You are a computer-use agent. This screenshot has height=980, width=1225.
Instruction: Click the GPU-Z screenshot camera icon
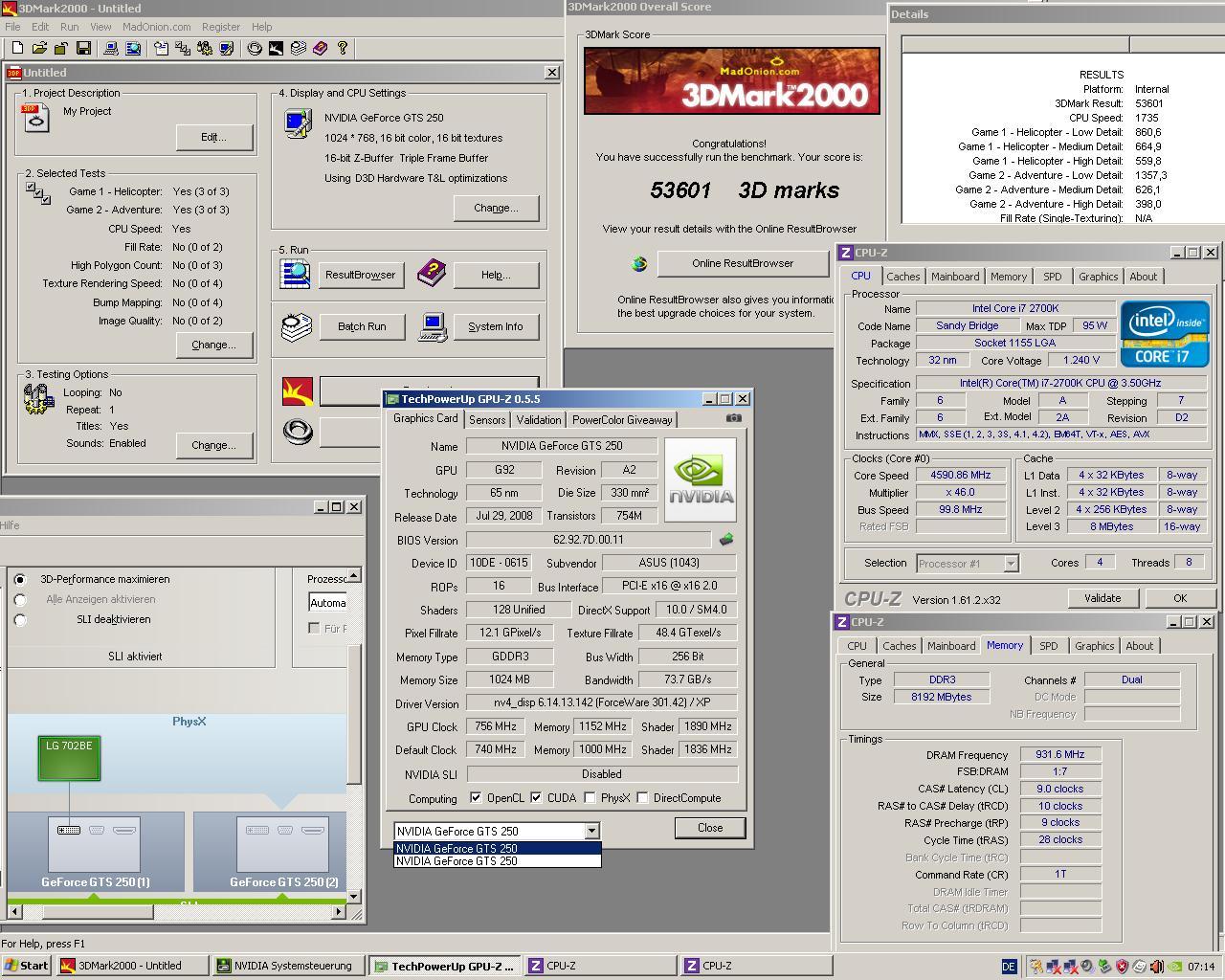click(x=733, y=418)
